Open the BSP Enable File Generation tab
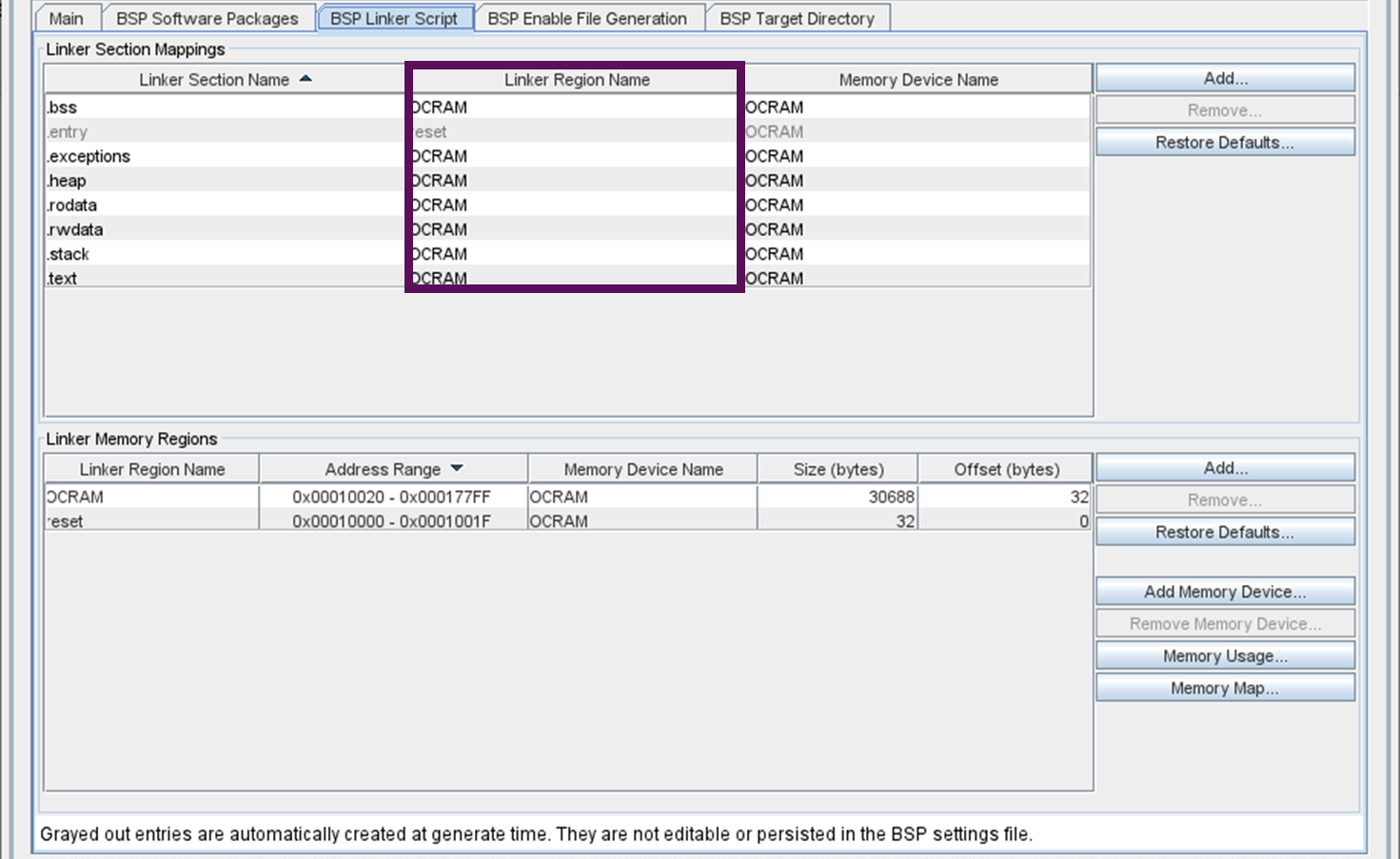The height and width of the screenshot is (859, 1400). click(588, 17)
